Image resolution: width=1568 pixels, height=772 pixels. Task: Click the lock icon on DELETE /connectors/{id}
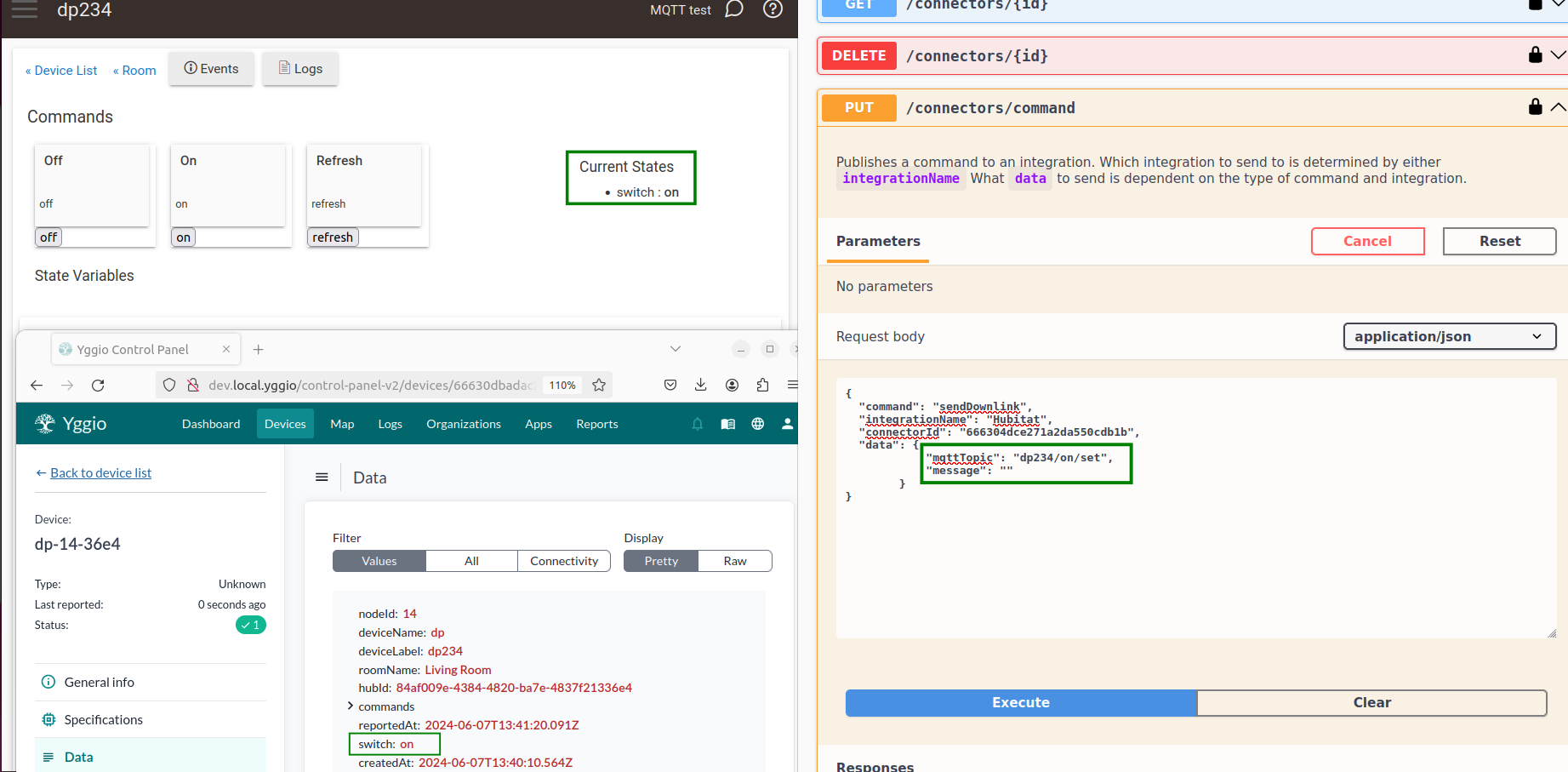(1535, 55)
